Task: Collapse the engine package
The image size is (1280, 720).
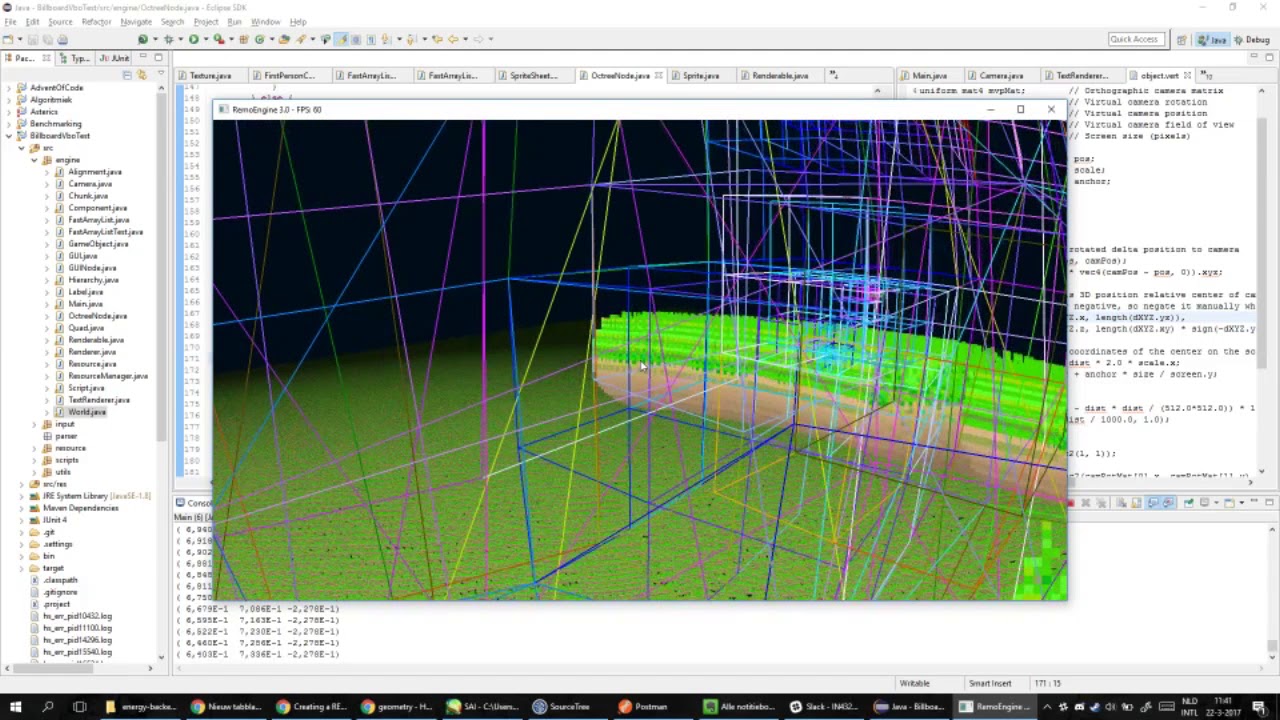Action: coord(34,160)
